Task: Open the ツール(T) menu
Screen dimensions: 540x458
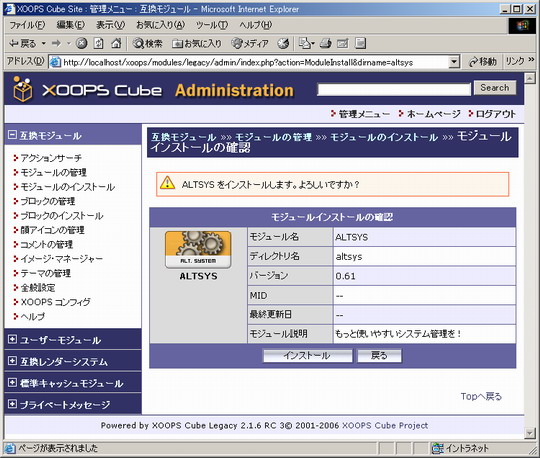Action: [212, 25]
